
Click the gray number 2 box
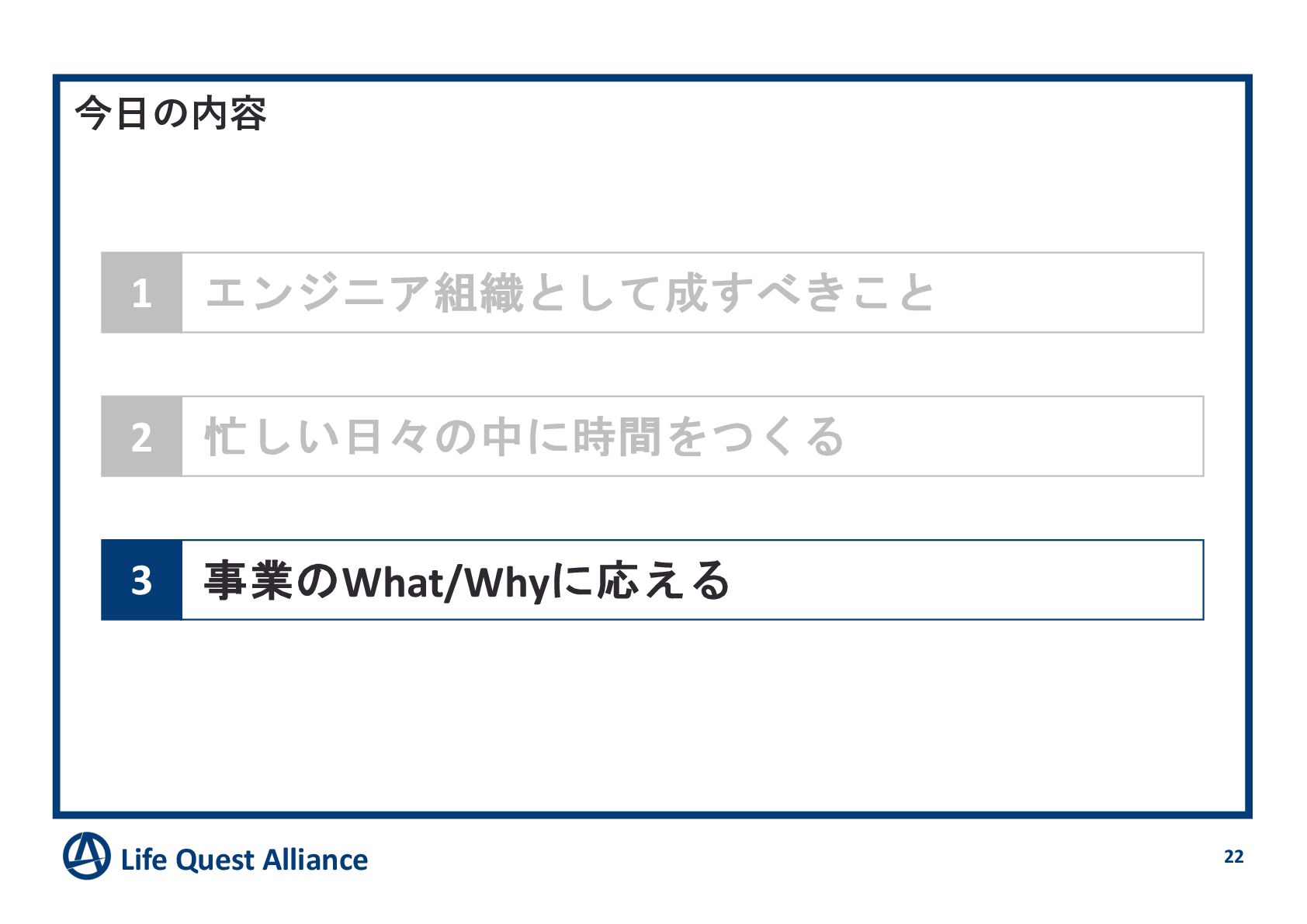point(141,437)
